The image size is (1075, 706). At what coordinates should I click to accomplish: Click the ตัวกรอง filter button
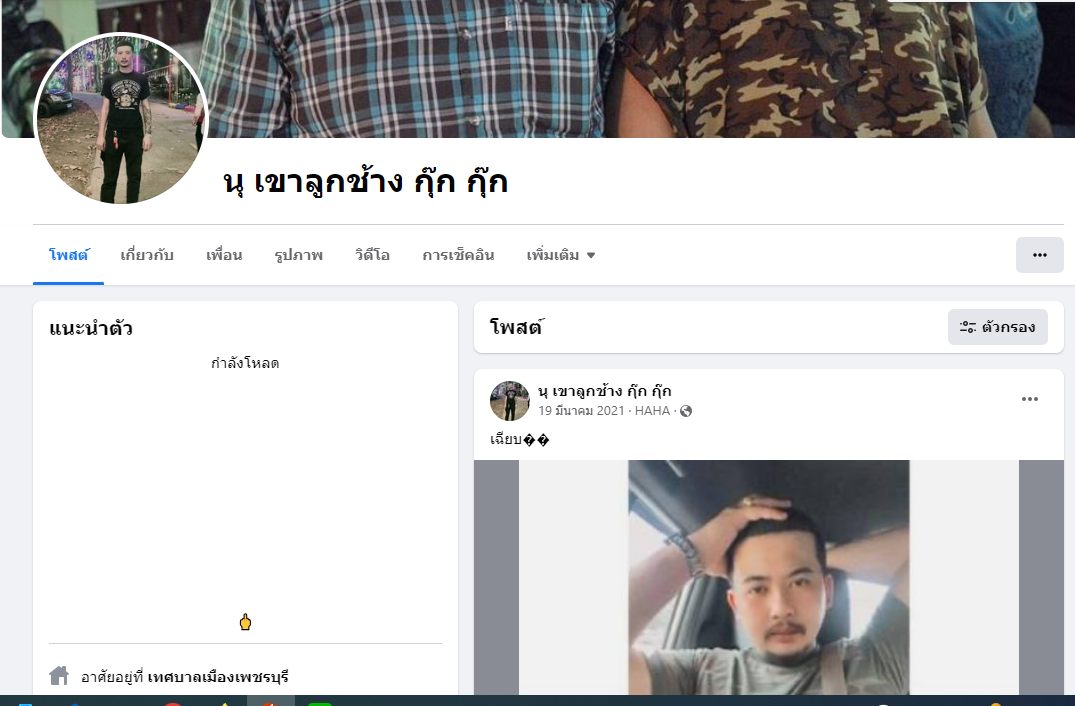pyautogui.click(x=998, y=327)
